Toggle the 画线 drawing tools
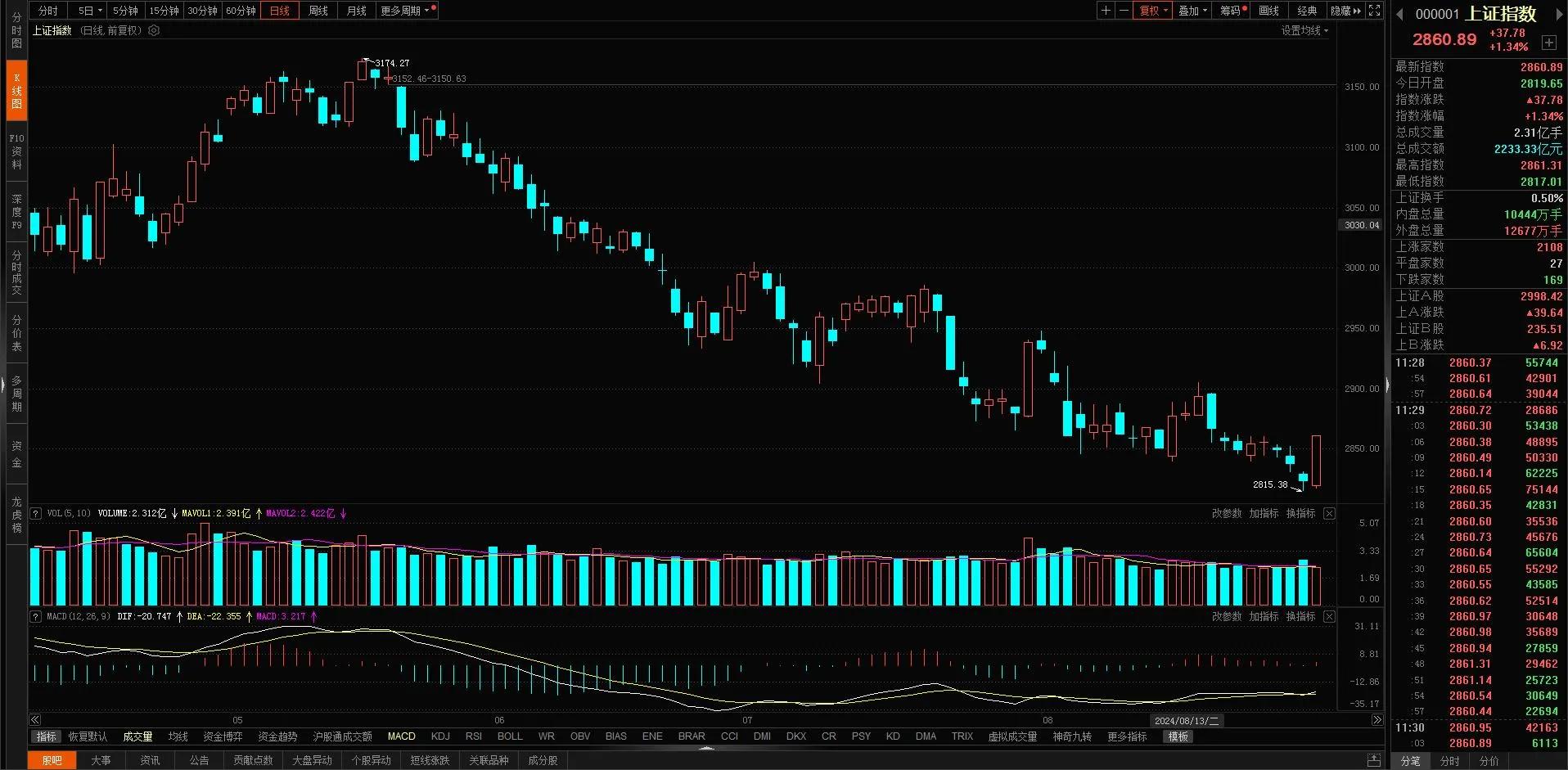The height and width of the screenshot is (770, 1568). pos(1268,11)
